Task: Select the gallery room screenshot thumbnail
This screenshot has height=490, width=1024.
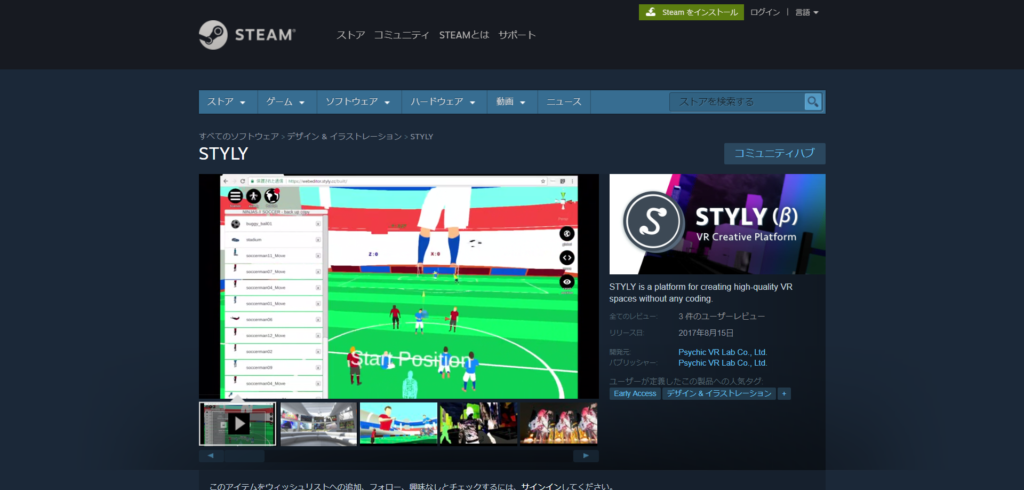Action: coord(319,424)
